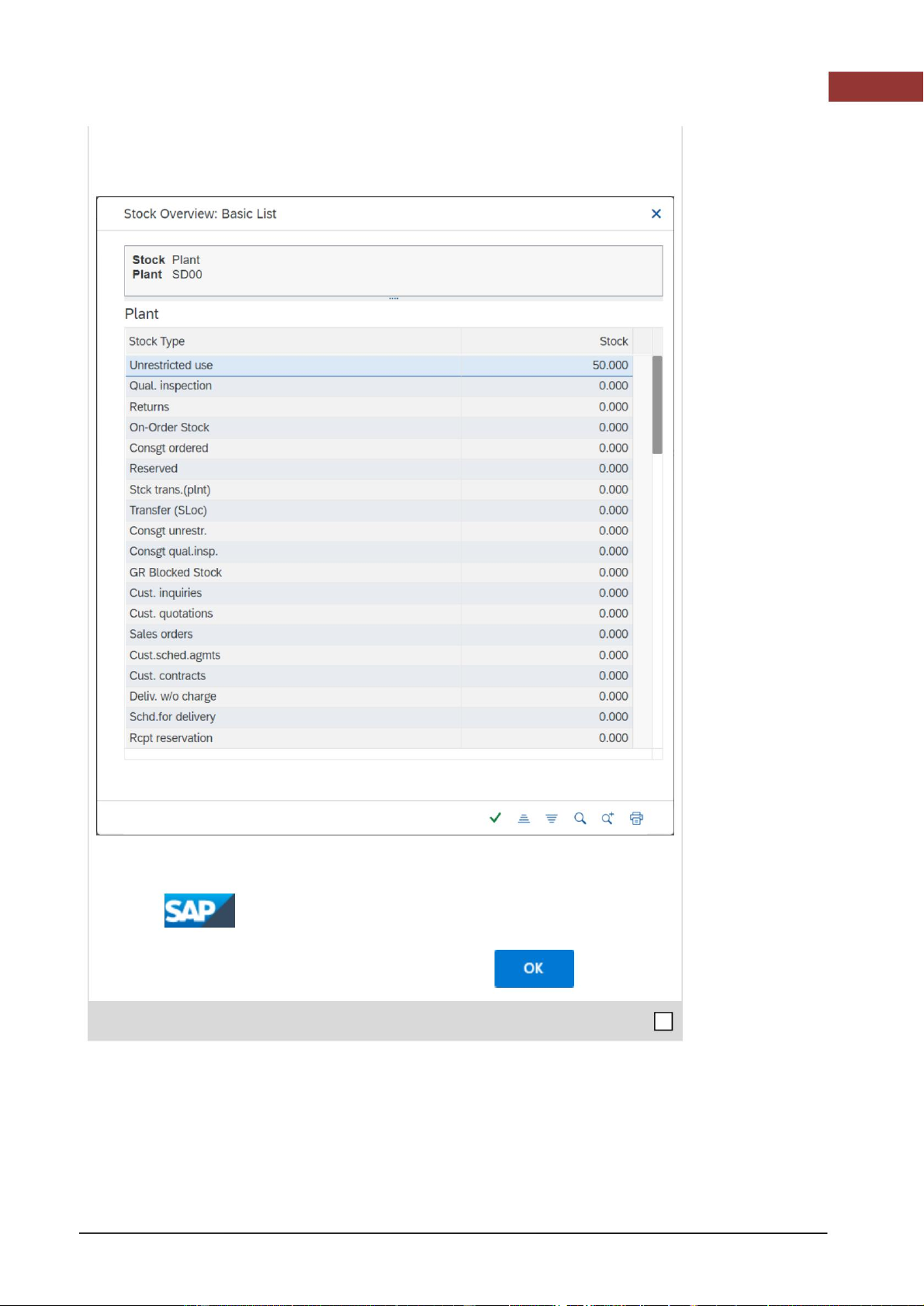This screenshot has width=924, height=1306.
Task: Click the 50.000 unrestricted stock value
Action: coord(610,365)
